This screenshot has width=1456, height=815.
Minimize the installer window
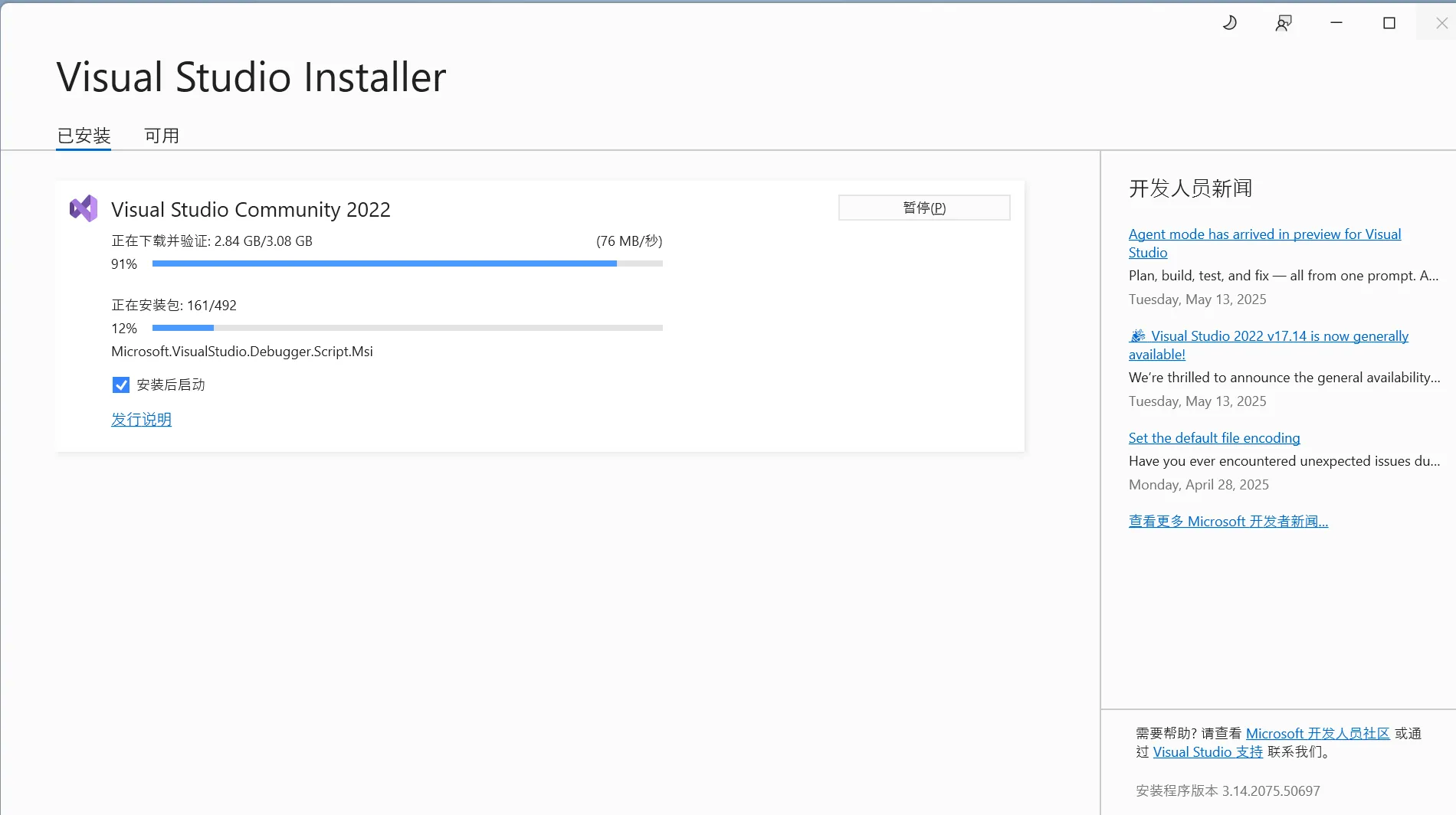pyautogui.click(x=1336, y=23)
